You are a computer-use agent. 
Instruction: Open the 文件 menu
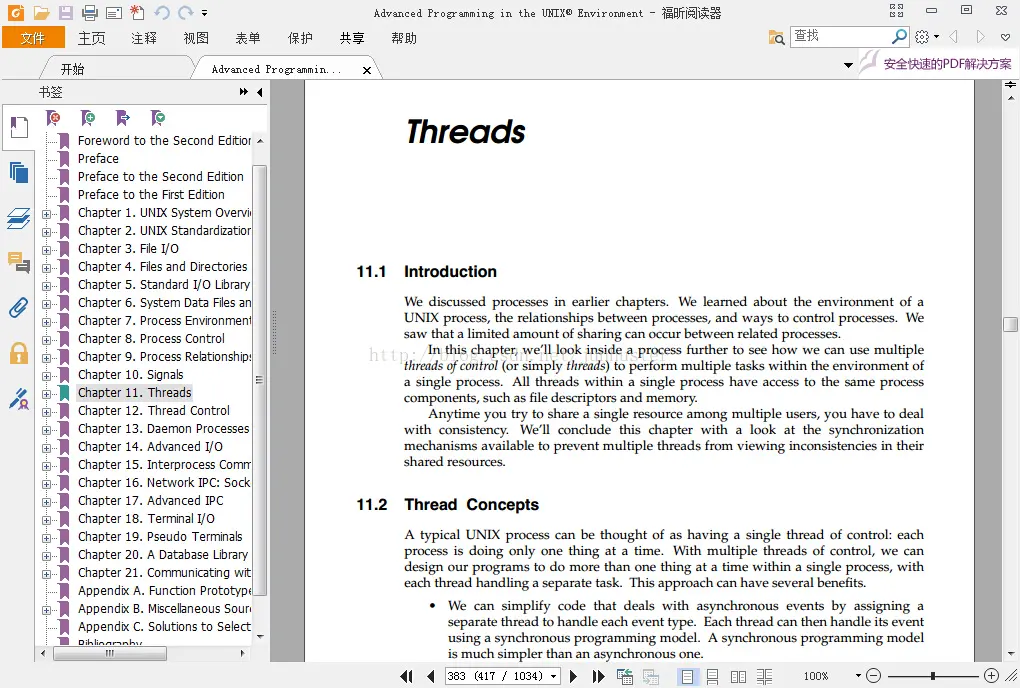click(x=33, y=38)
